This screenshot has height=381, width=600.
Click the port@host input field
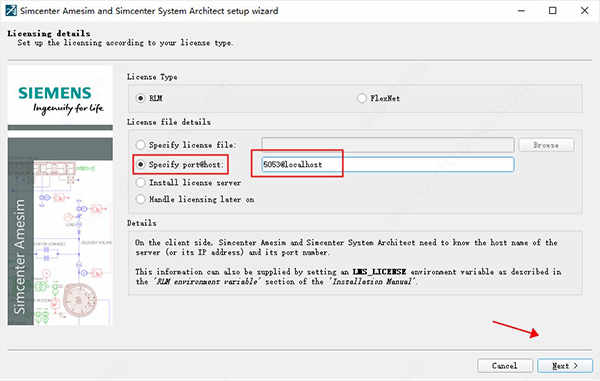coord(388,164)
